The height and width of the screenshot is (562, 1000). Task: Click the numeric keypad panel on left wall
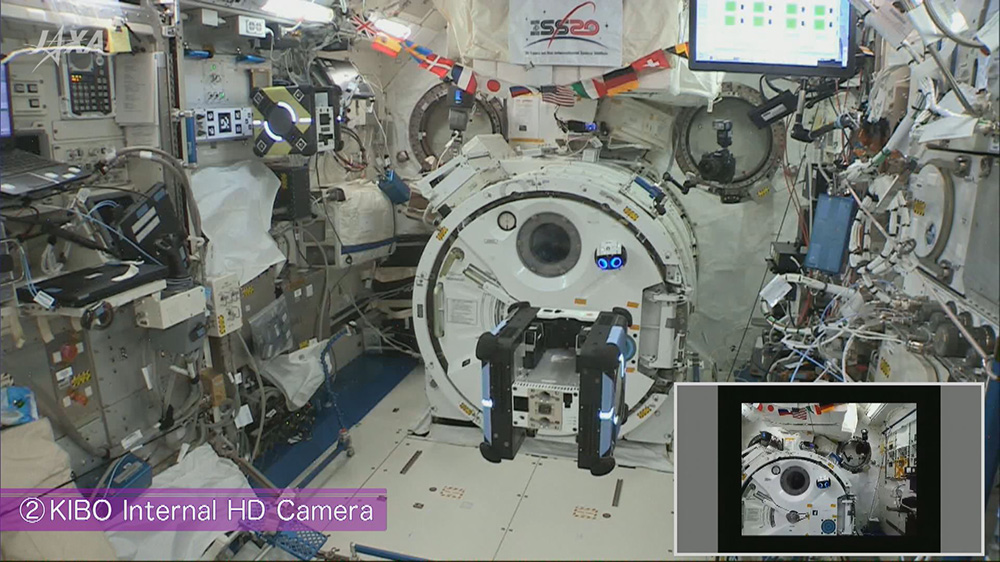pyautogui.click(x=88, y=83)
